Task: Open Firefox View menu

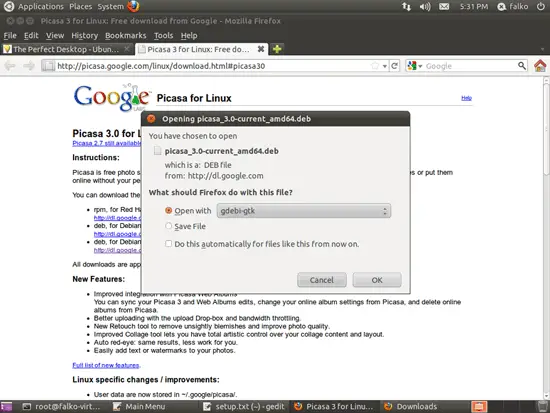Action: [55, 35]
